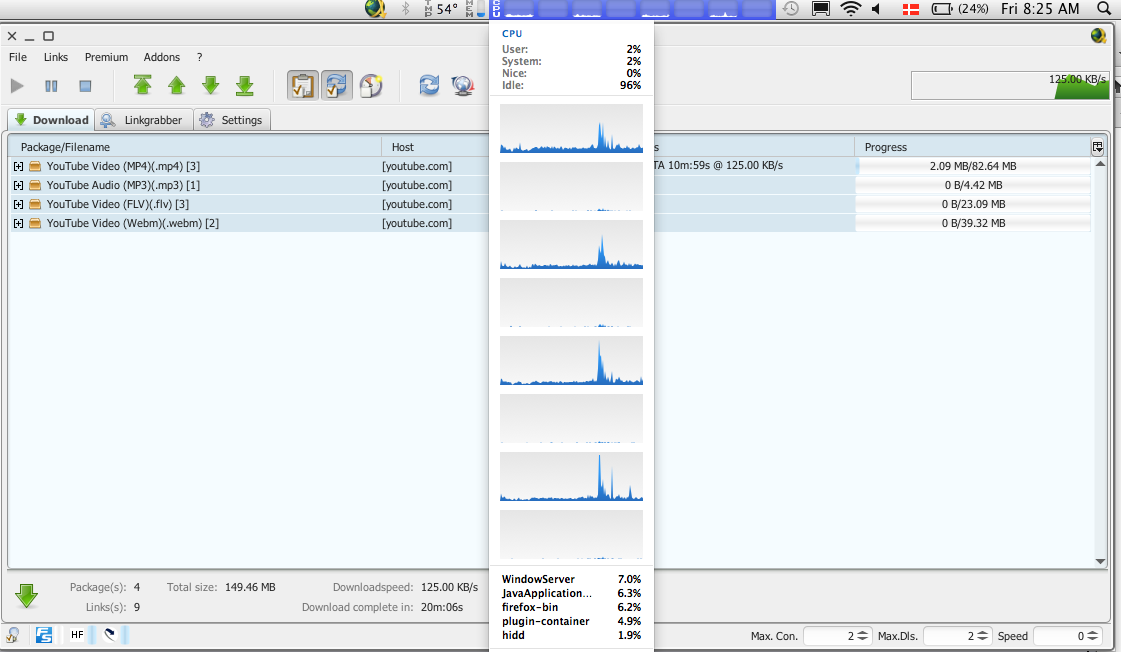This screenshot has width=1121, height=652.
Task: Move selected package down one position
Action: coord(210,86)
